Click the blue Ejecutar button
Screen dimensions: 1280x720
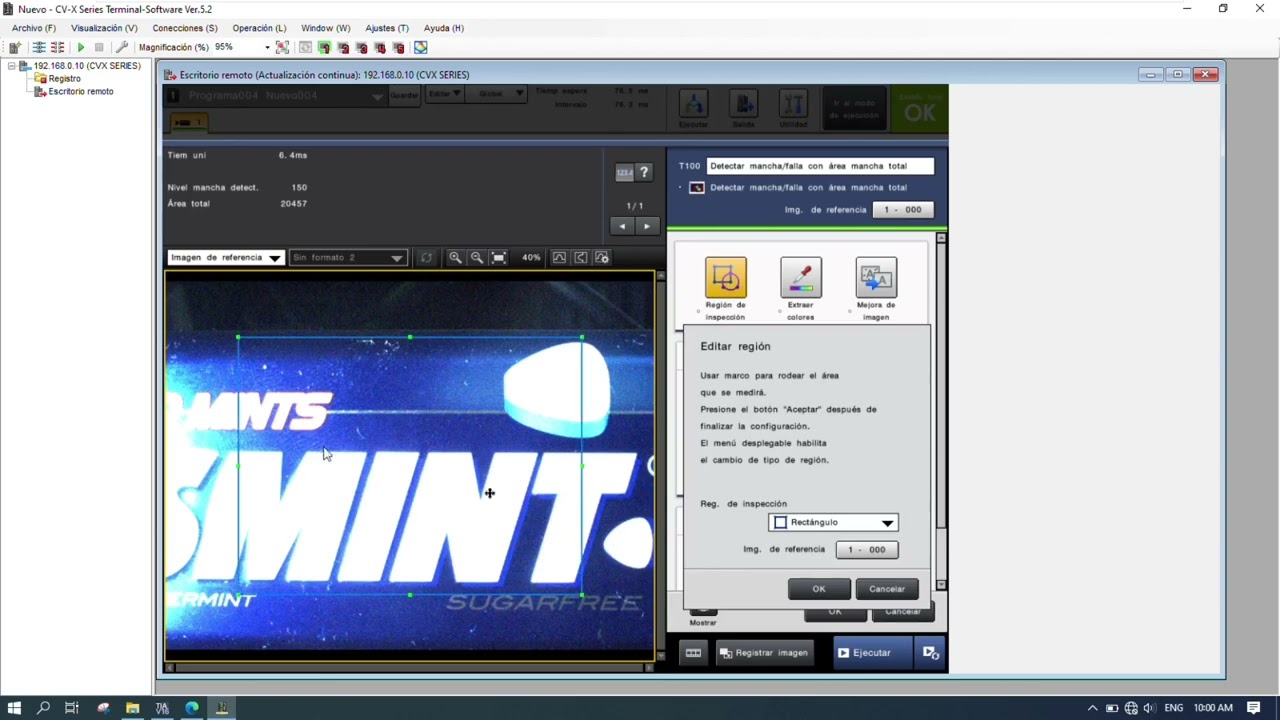click(x=873, y=653)
